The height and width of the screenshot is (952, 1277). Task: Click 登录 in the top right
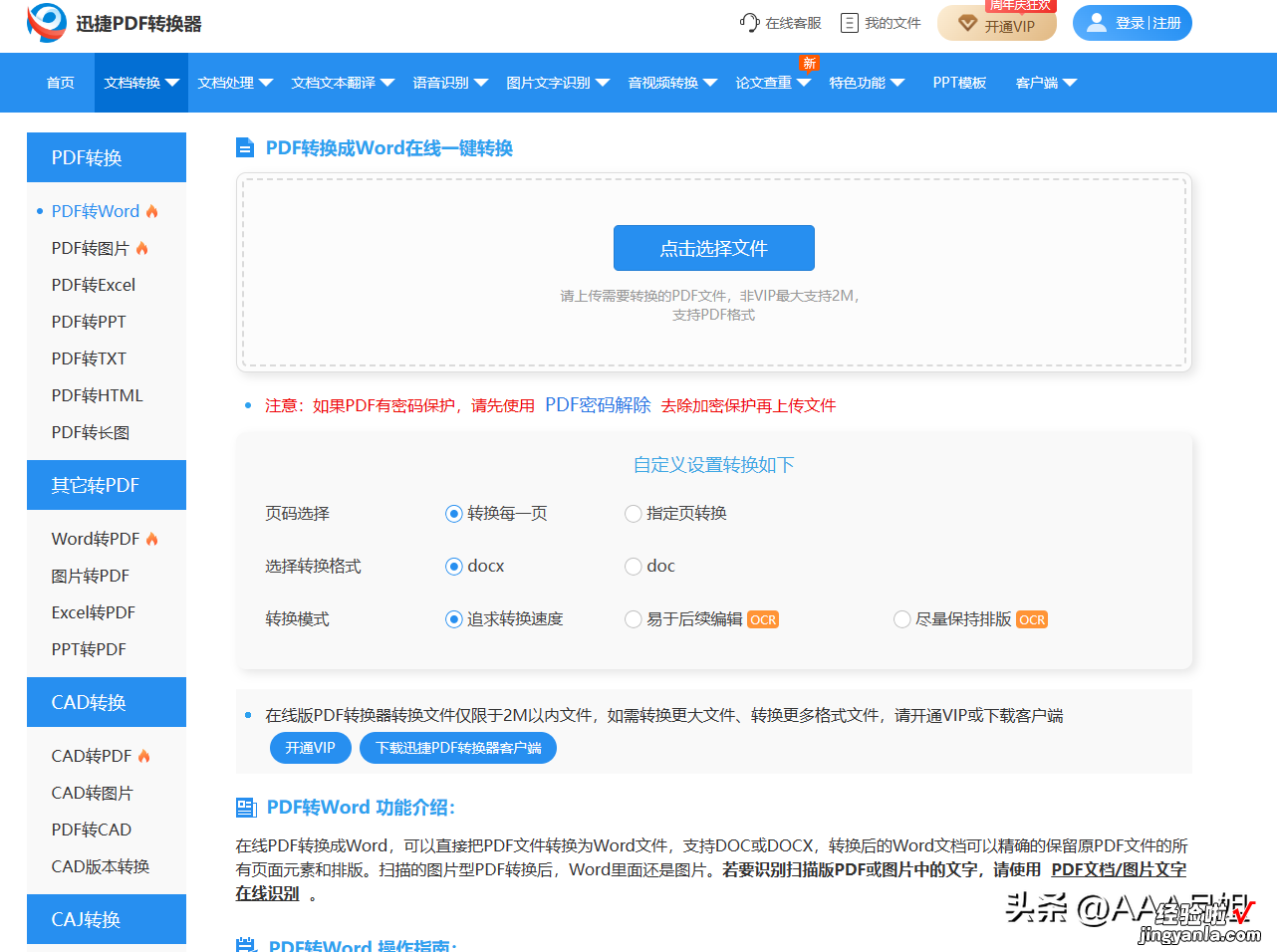click(1130, 23)
